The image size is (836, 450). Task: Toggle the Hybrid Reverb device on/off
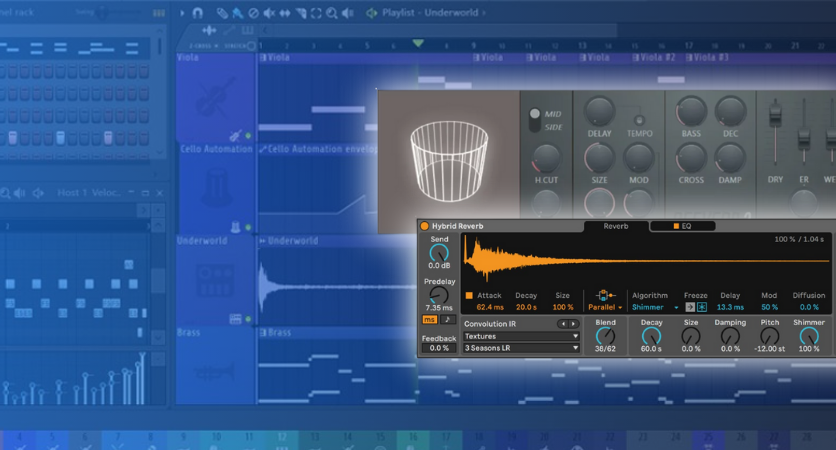point(425,227)
